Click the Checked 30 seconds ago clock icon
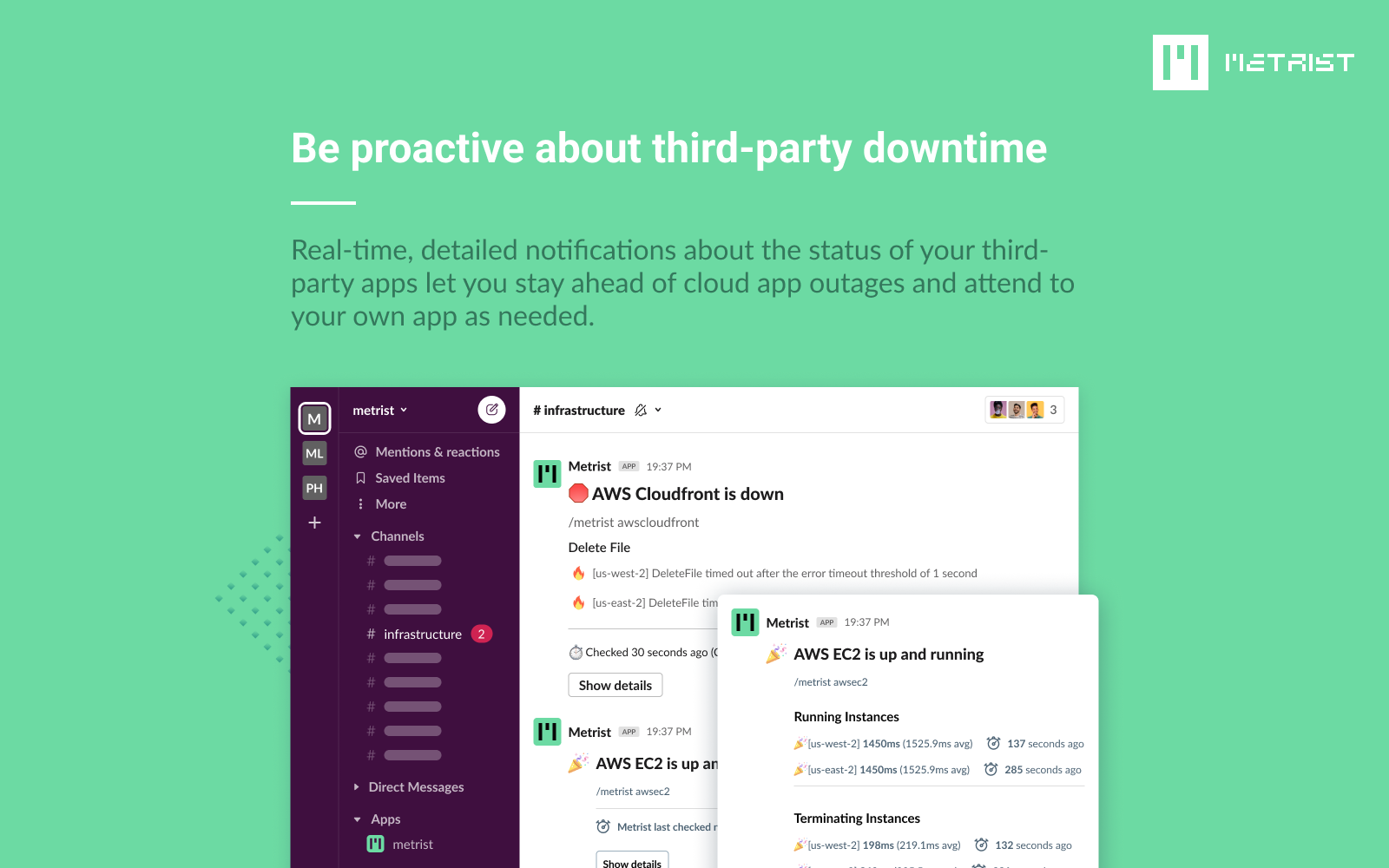 tap(576, 653)
